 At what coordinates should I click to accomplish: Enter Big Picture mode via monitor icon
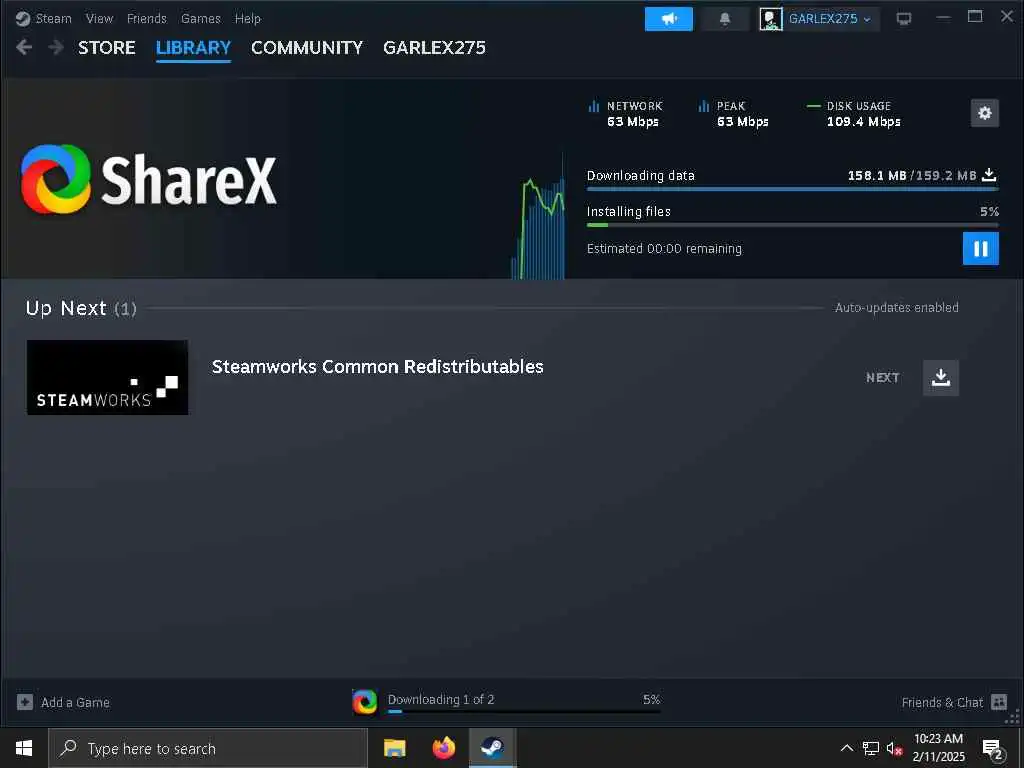(x=904, y=19)
